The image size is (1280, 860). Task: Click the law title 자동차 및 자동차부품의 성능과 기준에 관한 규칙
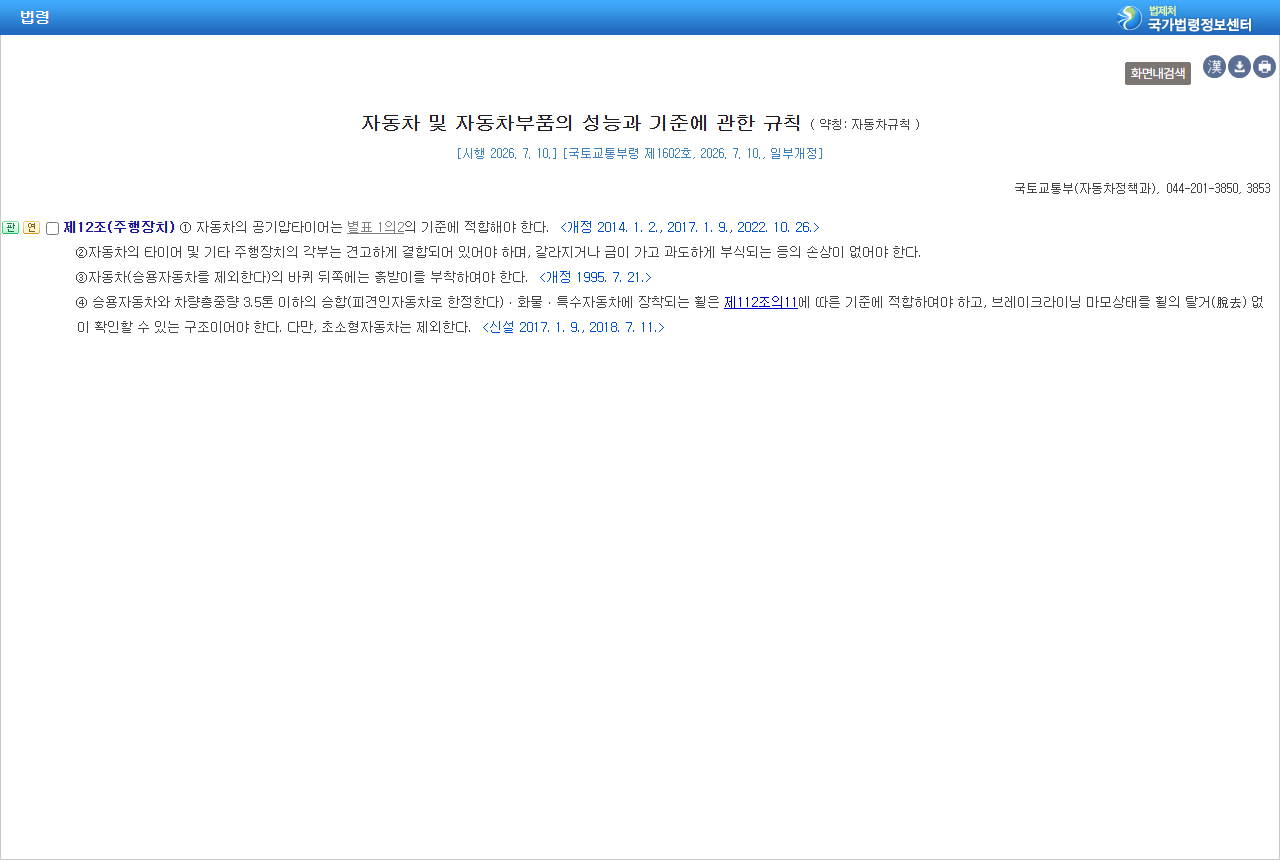pos(581,123)
